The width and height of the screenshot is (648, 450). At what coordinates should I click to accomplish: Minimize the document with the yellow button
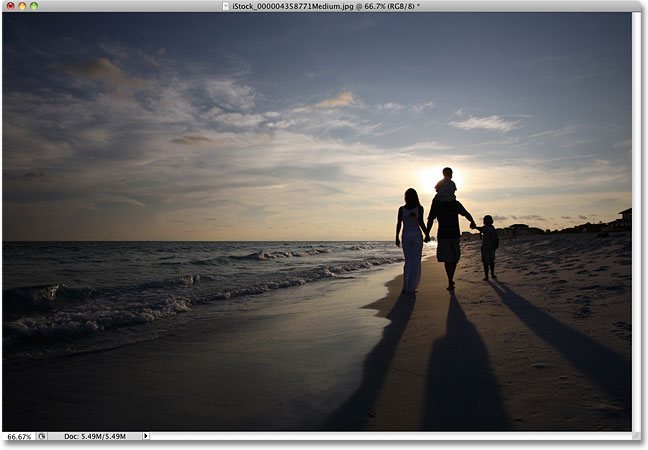pos(22,6)
